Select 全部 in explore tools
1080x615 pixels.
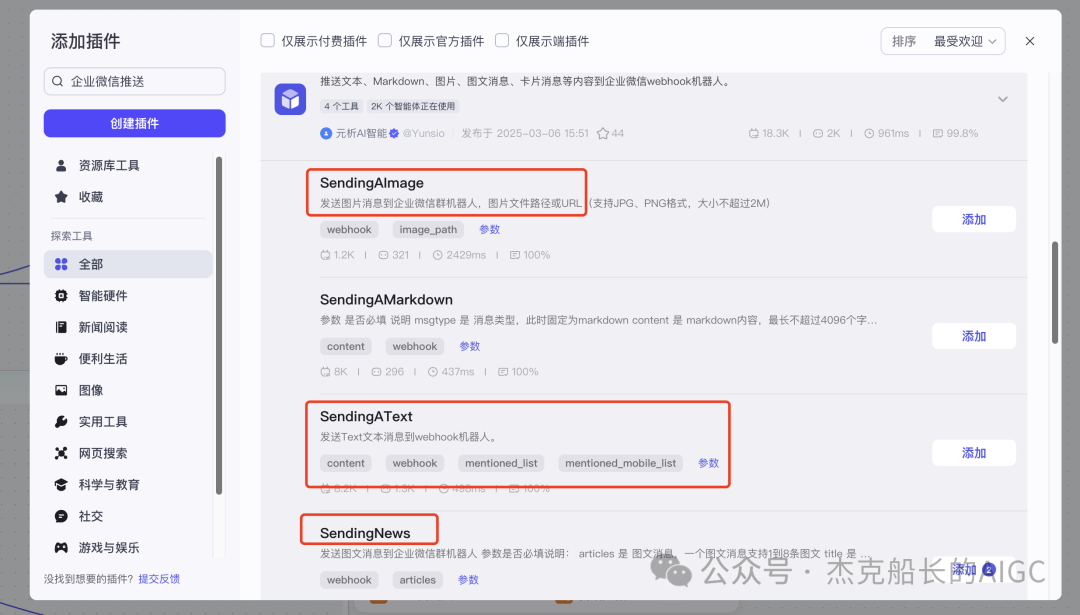[128, 264]
